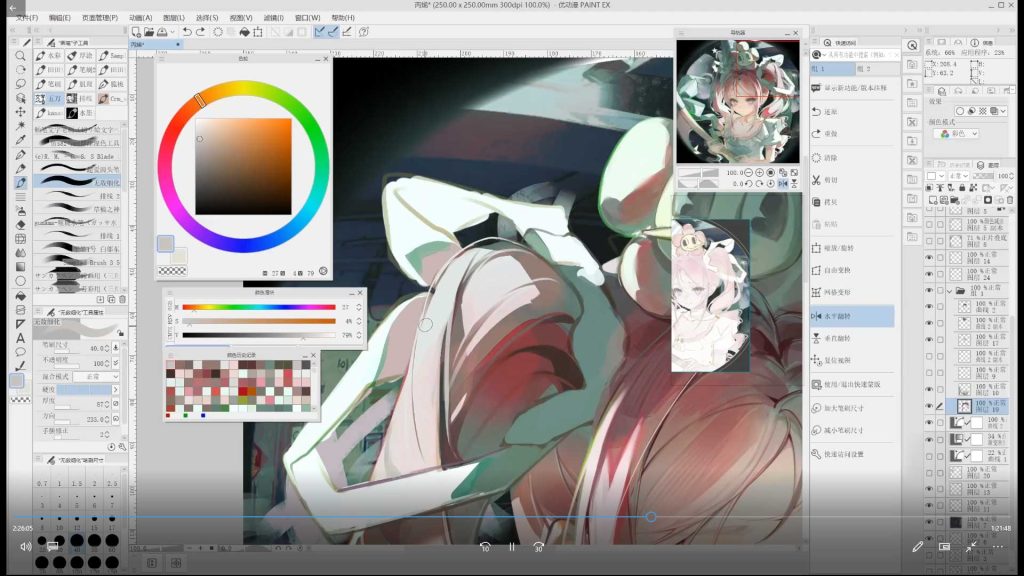
Task: Toggle visibility of layer 图层 17
Action: pos(929,340)
